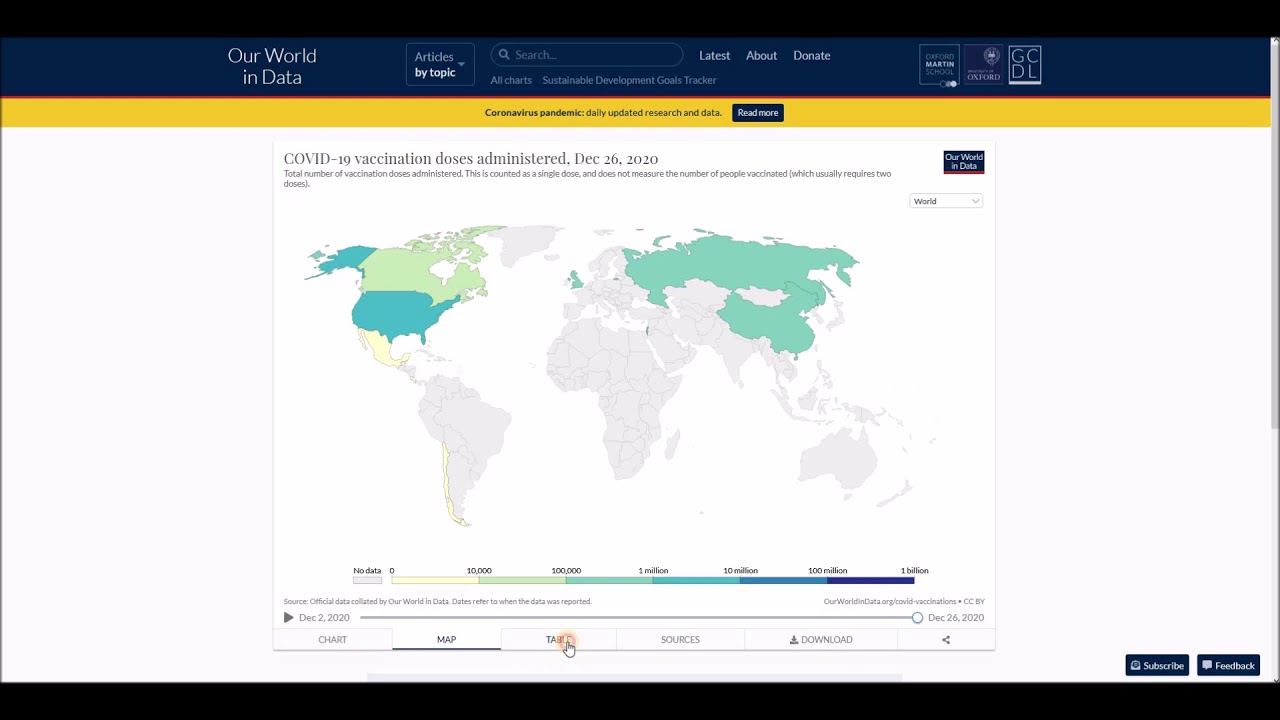Open the Table tab
The width and height of the screenshot is (1280, 720).
pos(558,640)
